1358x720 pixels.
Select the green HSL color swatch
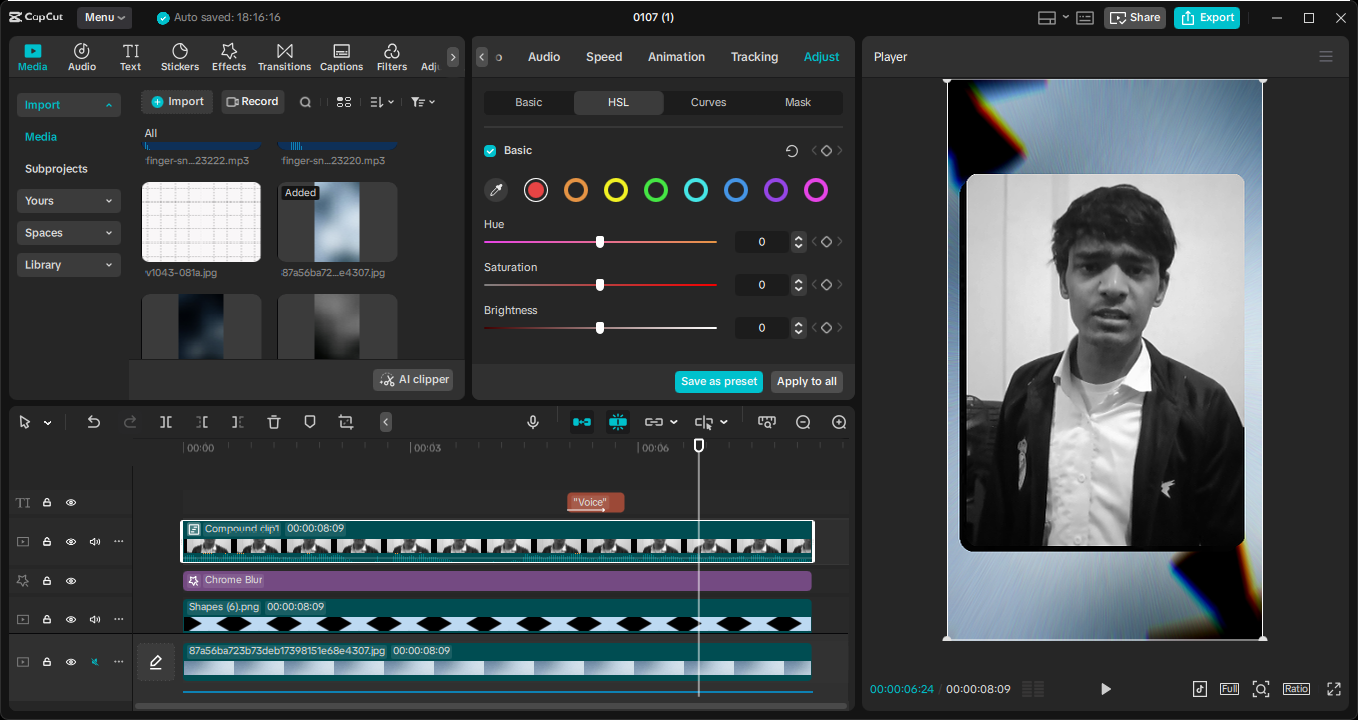point(656,190)
